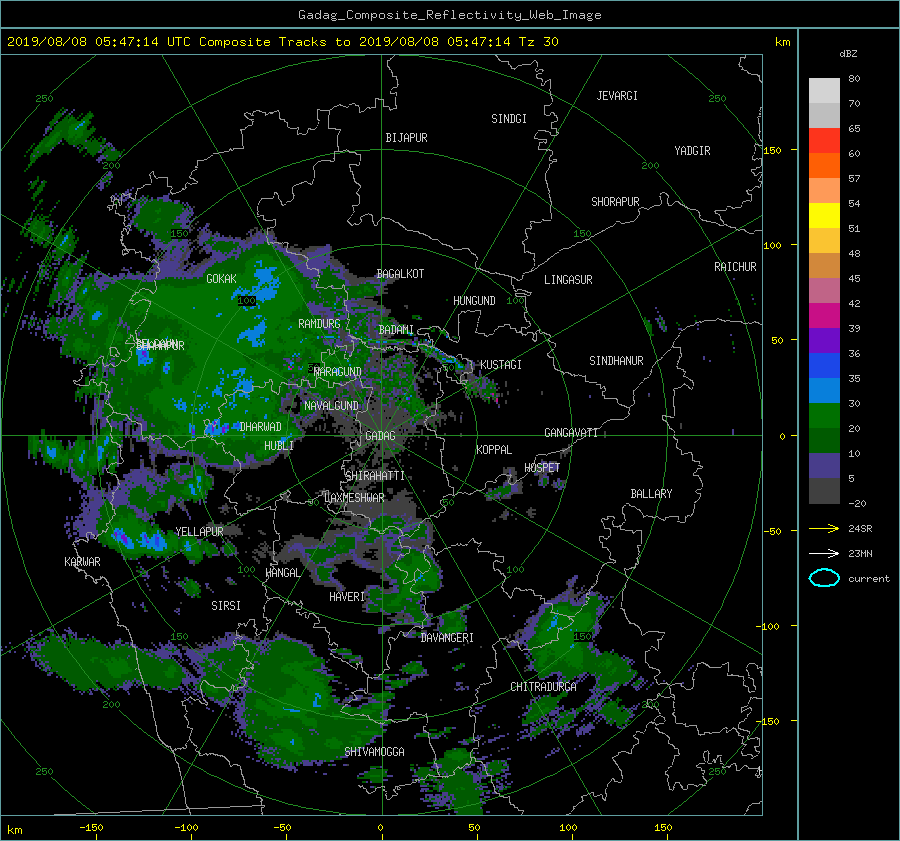
Task: Click the KOPPAL city label
Action: (494, 450)
